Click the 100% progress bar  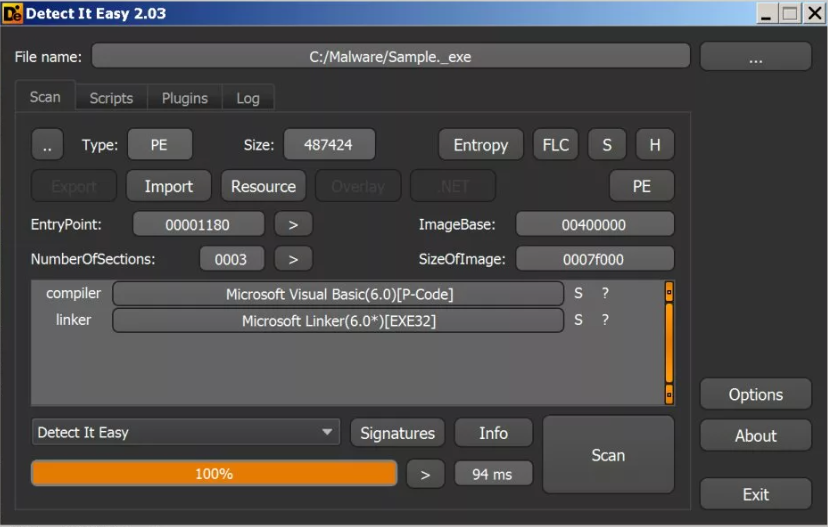[x=214, y=473]
